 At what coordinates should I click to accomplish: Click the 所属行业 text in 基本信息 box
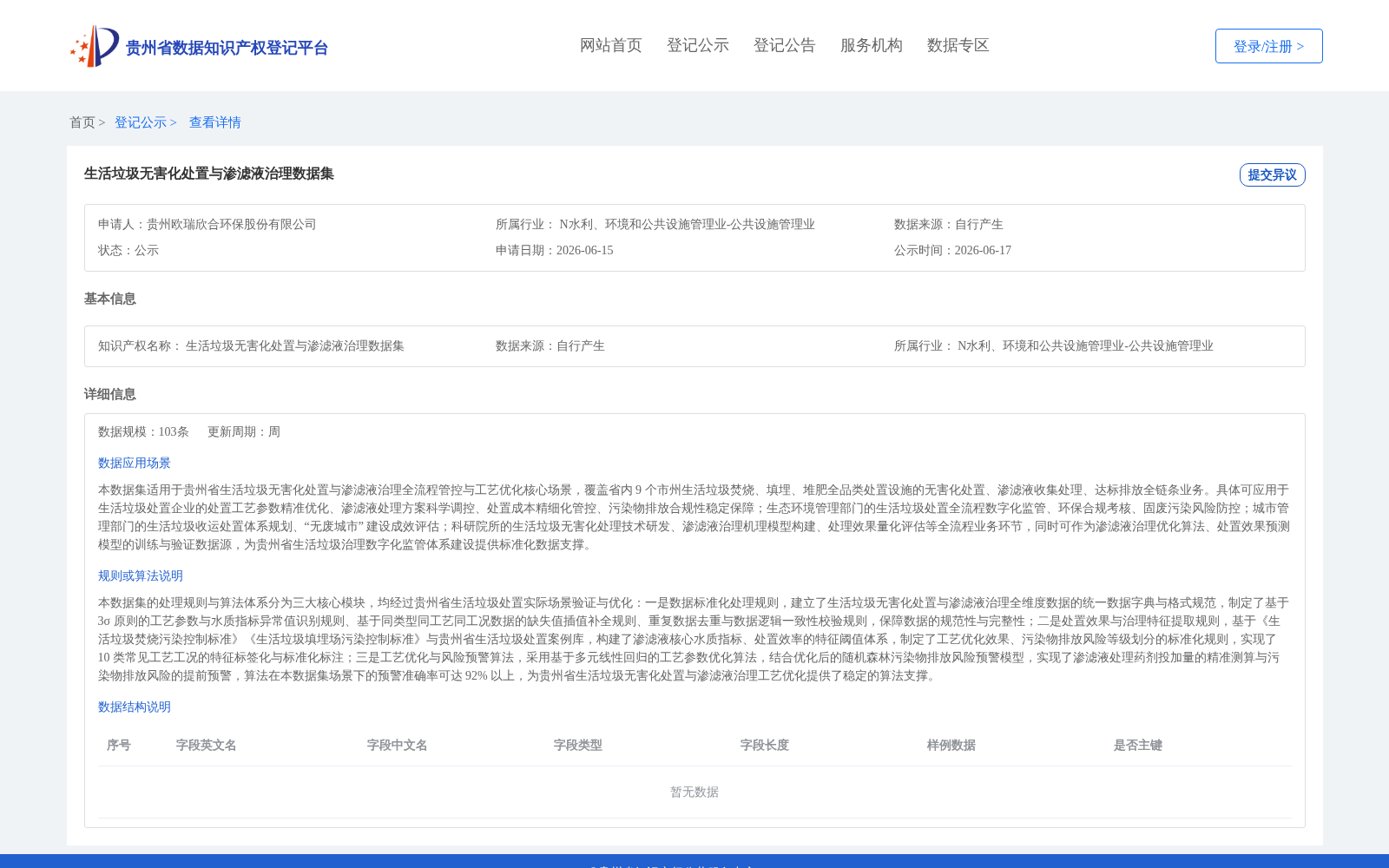[x=1054, y=345]
